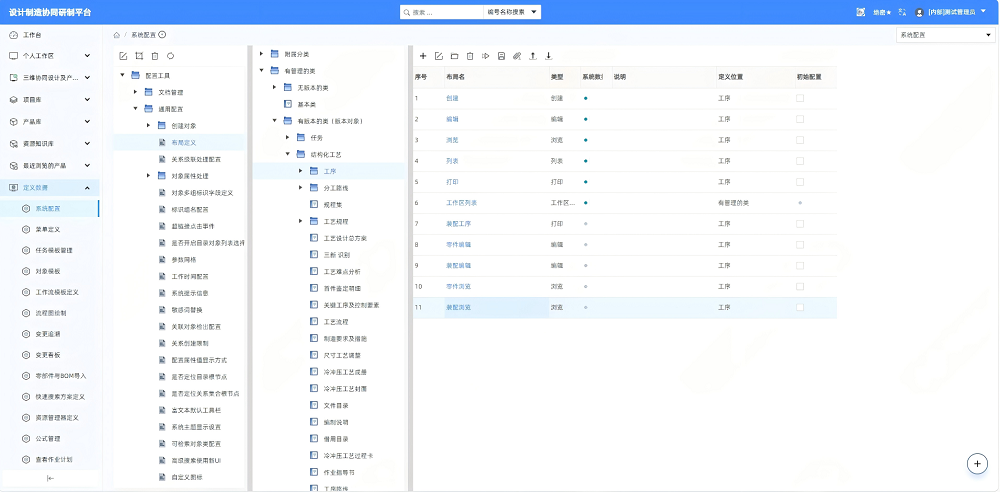Click the plus icon above the layout table

pyautogui.click(x=423, y=56)
